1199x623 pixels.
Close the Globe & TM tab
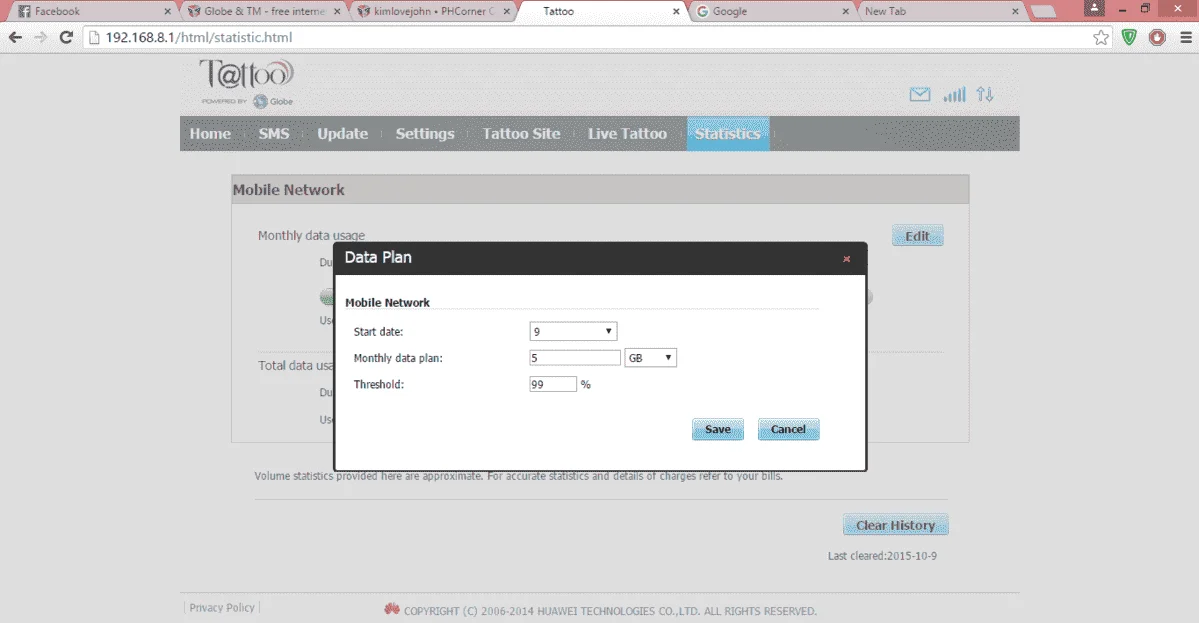[x=337, y=11]
